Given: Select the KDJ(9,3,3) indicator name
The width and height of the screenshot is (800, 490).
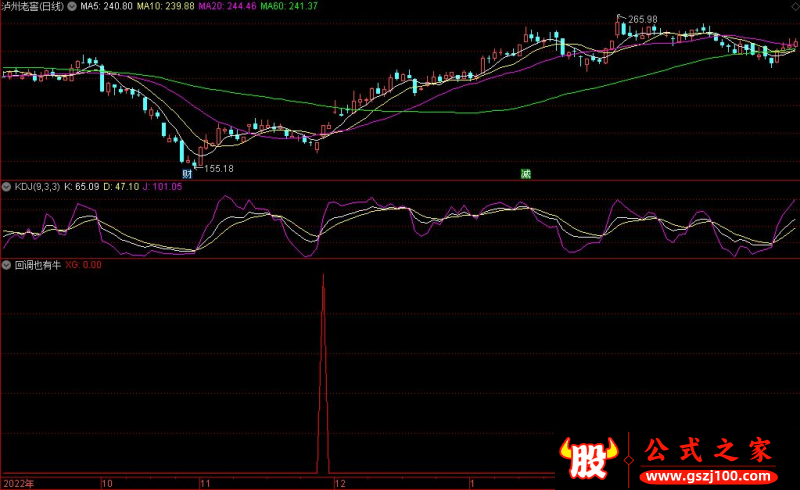Looking at the screenshot, I should (x=36, y=186).
